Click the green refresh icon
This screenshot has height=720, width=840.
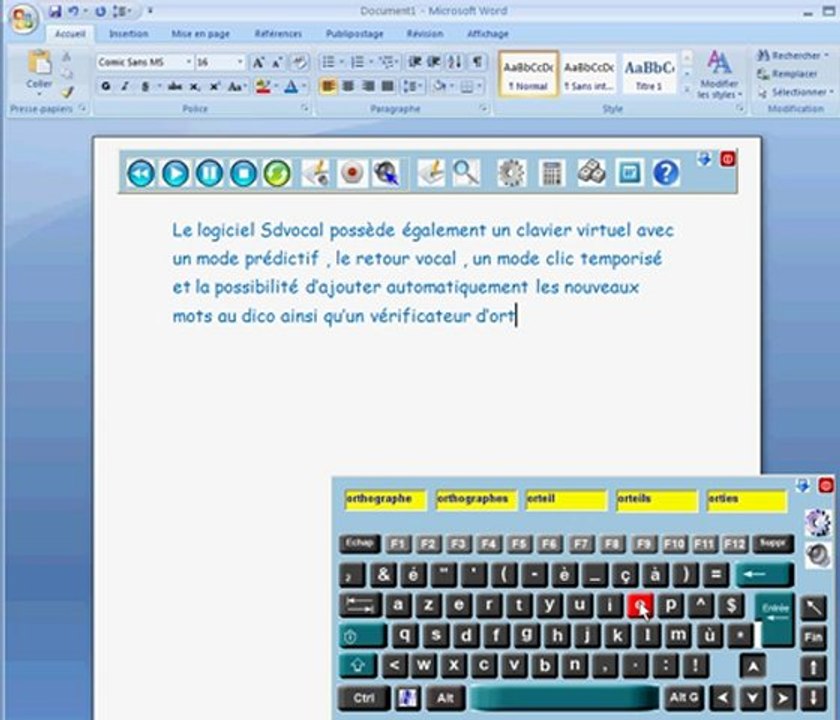click(278, 174)
